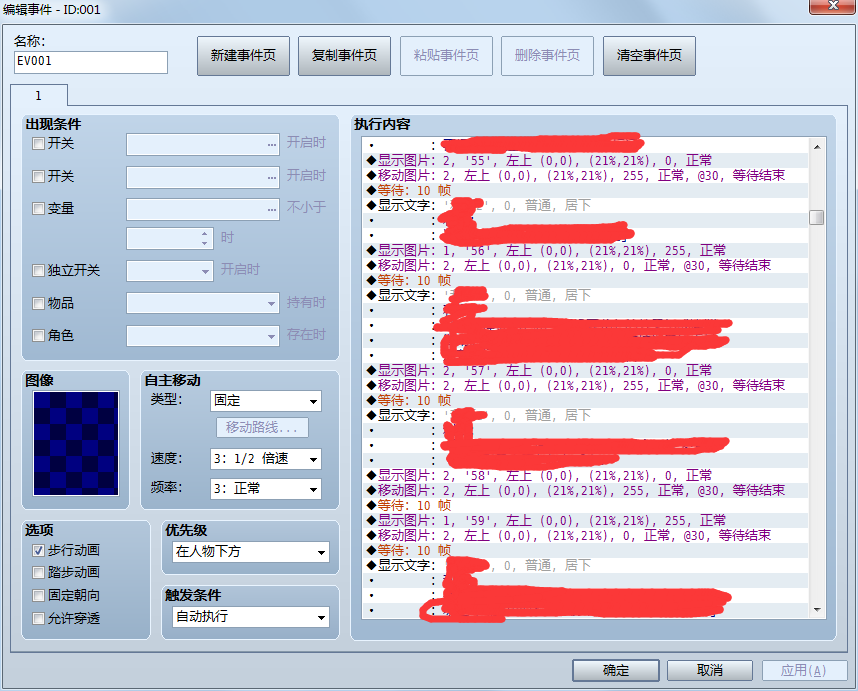858x691 pixels.
Task: Select 移动图片 line below 显示图片 '56'
Action: (x=585, y=265)
